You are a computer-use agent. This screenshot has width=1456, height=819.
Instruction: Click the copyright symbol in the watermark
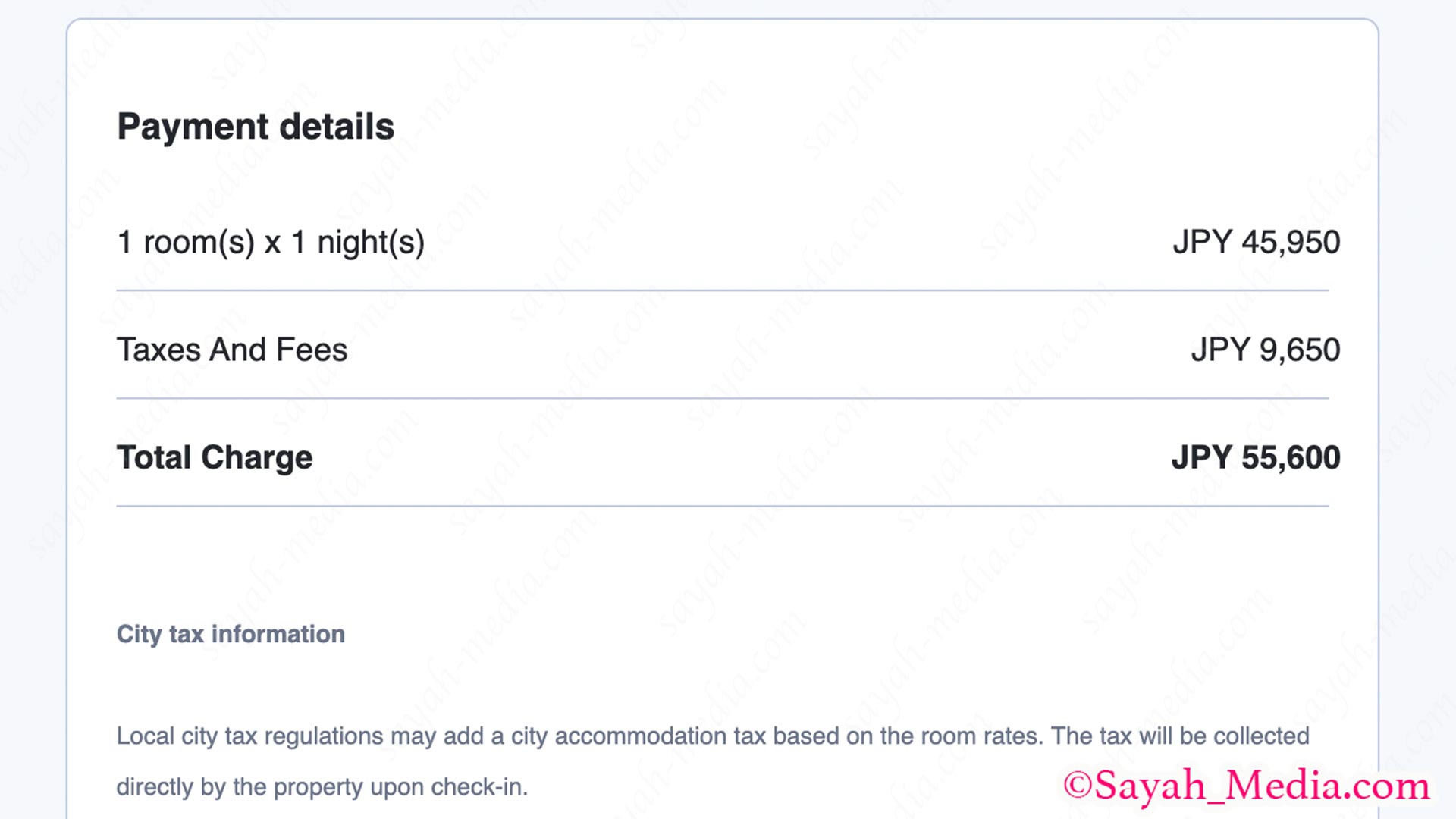point(1077,786)
